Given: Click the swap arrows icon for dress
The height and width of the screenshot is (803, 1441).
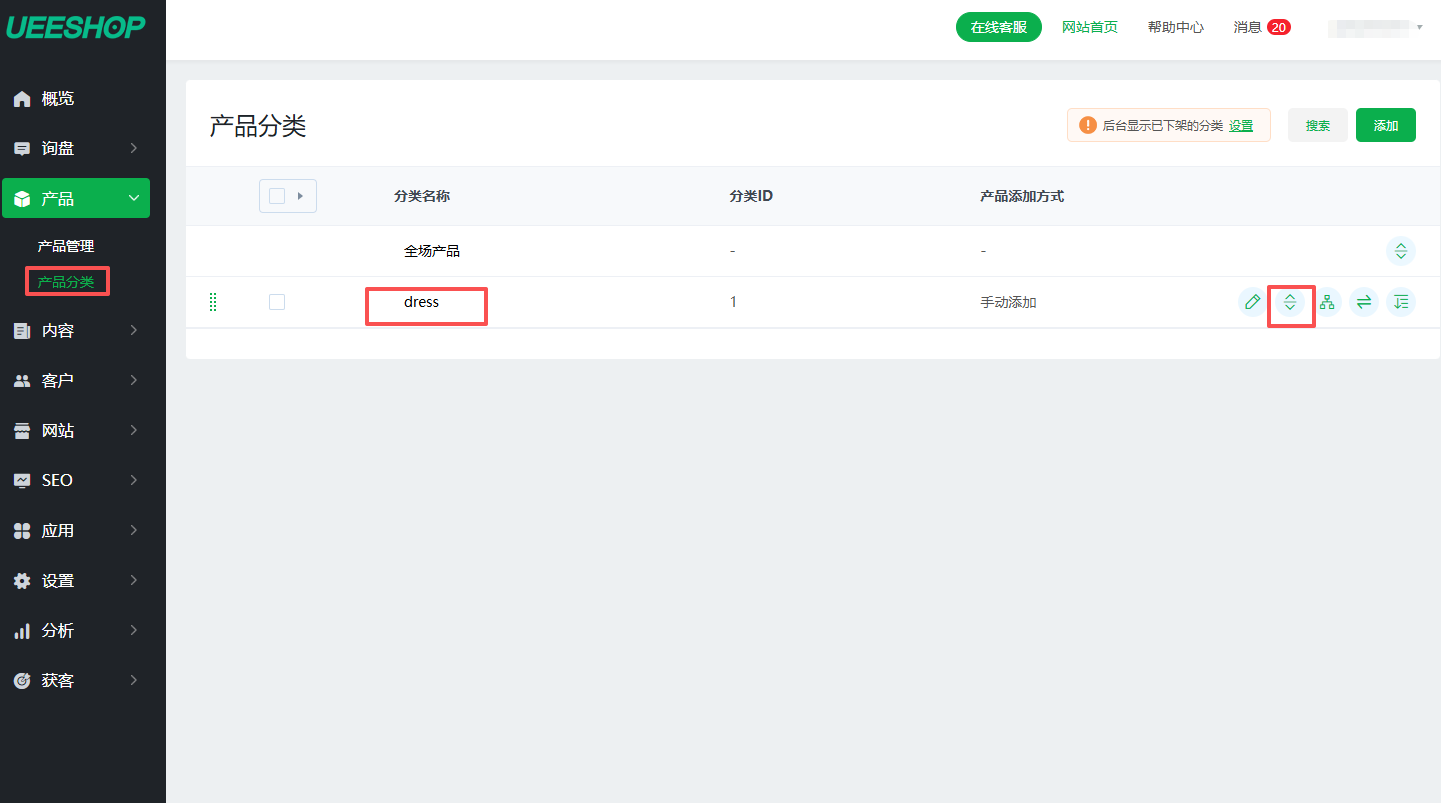Looking at the screenshot, I should (x=1364, y=302).
